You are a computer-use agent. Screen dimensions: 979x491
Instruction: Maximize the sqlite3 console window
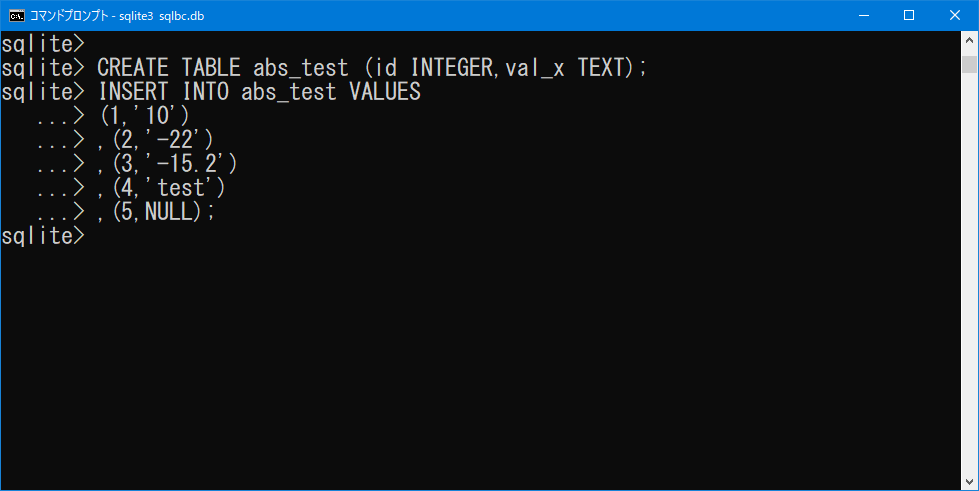pyautogui.click(x=909, y=15)
